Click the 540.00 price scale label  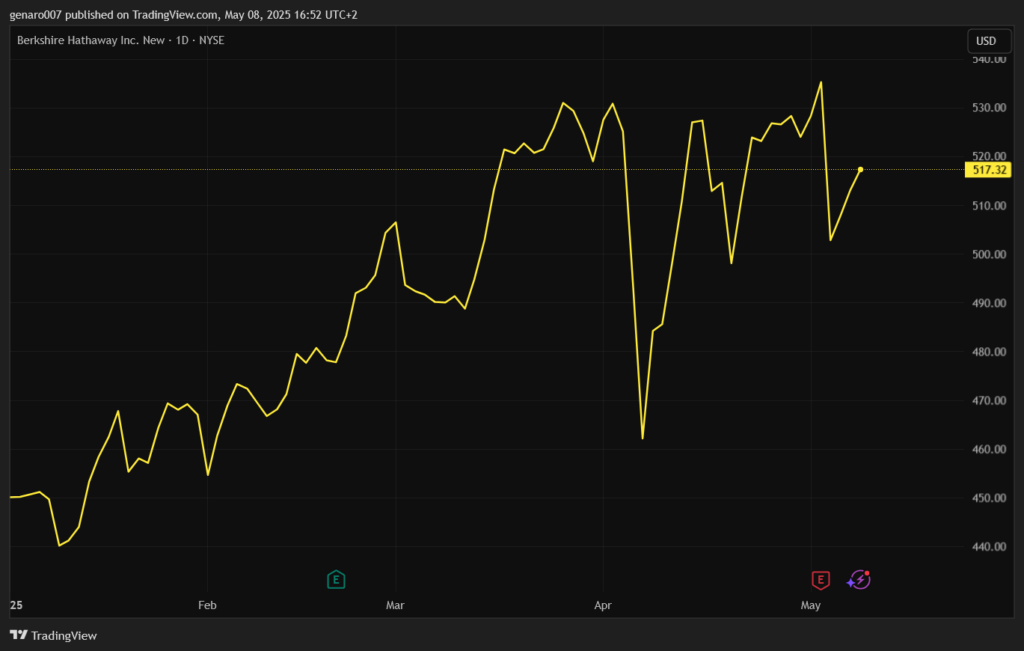[x=988, y=60]
